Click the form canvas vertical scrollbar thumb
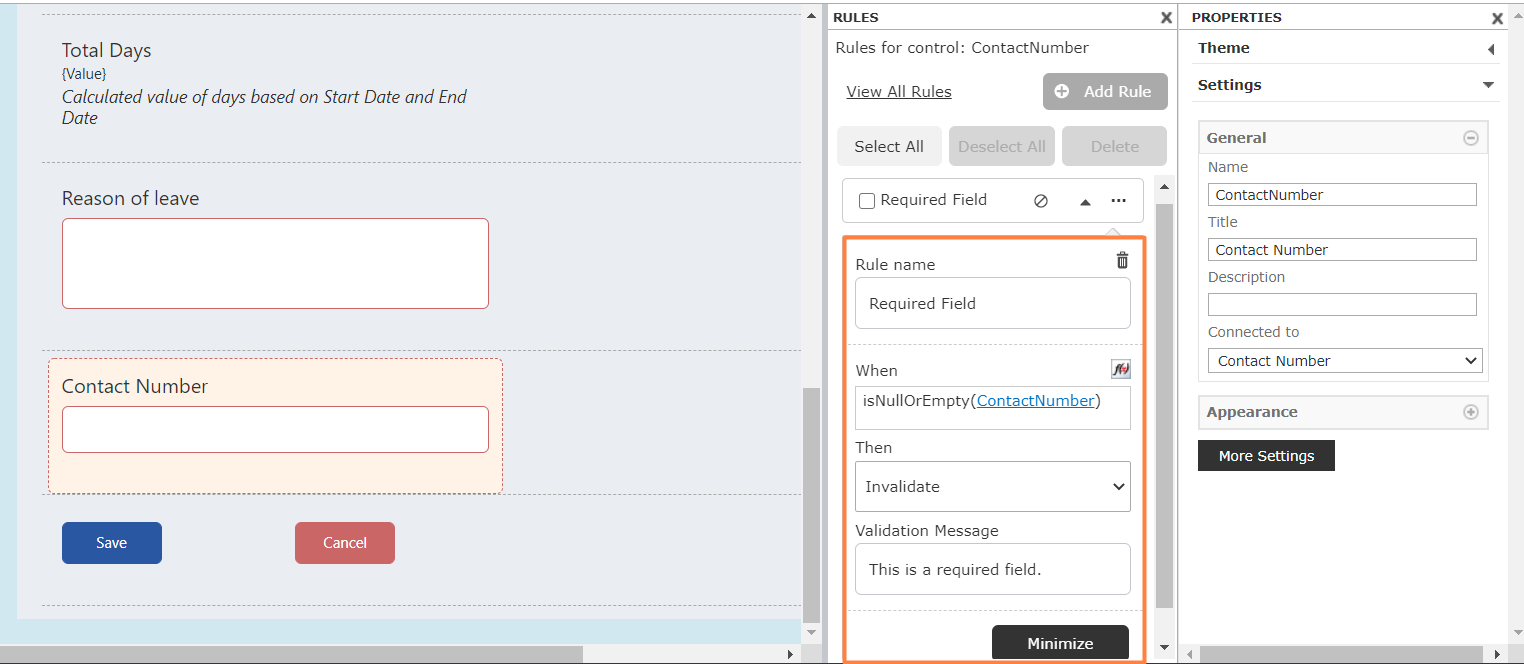This screenshot has width=1524, height=664. 811,503
